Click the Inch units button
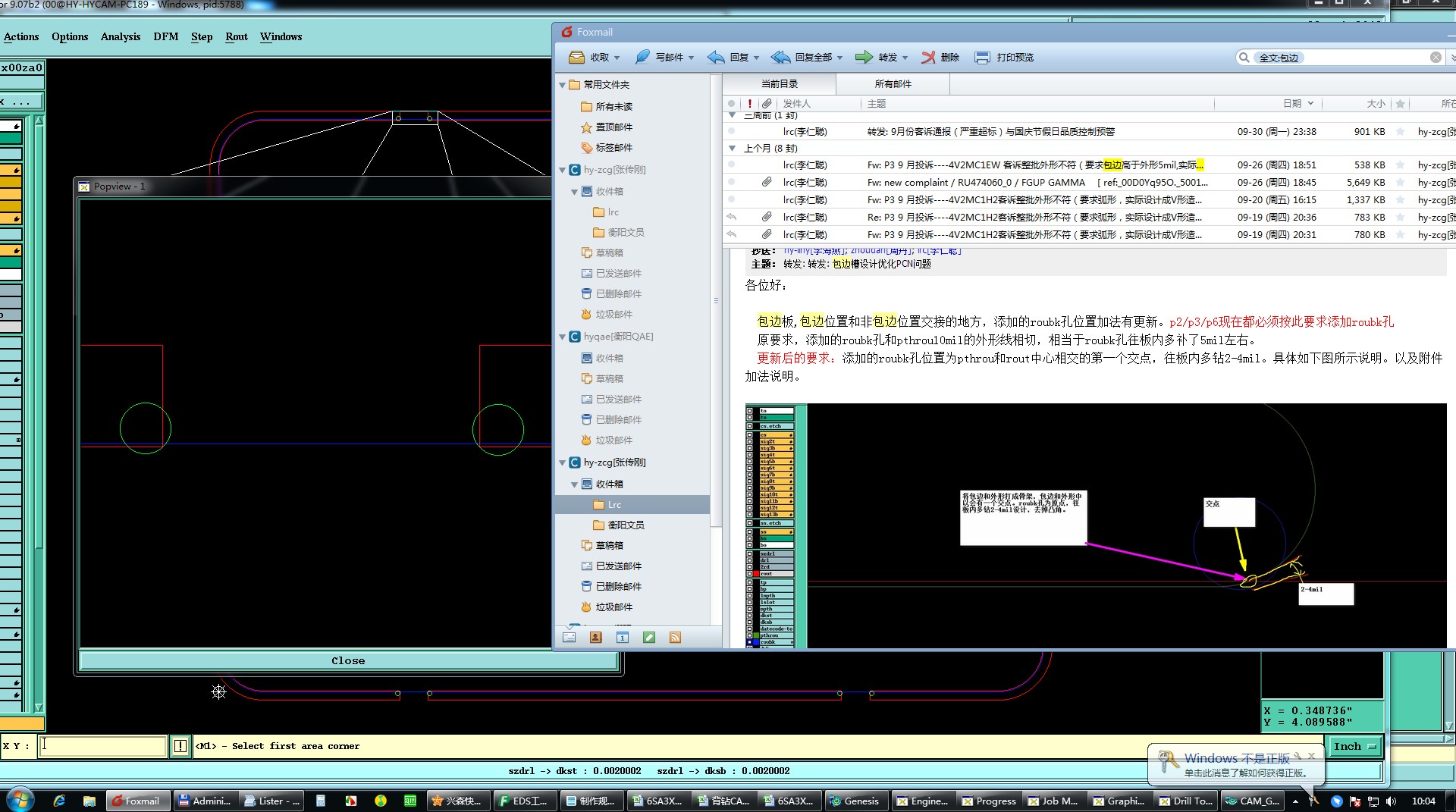This screenshot has width=1456, height=812. pyautogui.click(x=1354, y=747)
